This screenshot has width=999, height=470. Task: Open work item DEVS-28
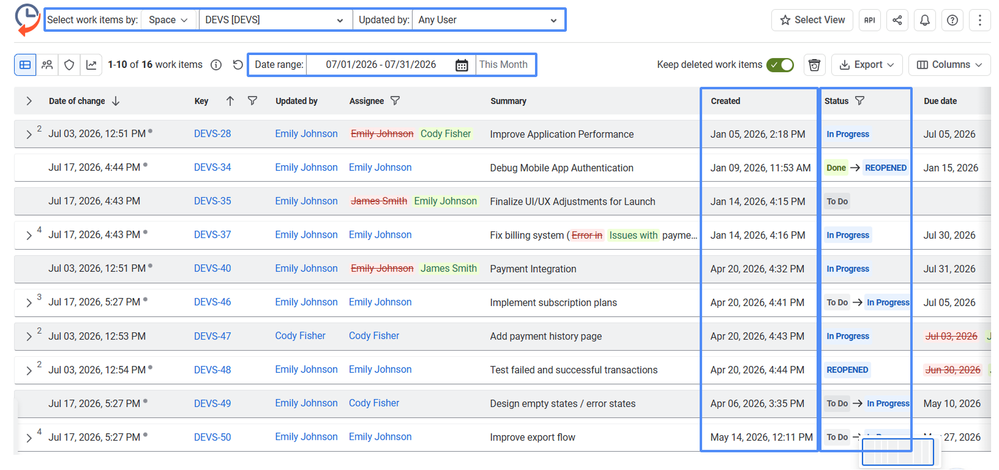(x=212, y=134)
